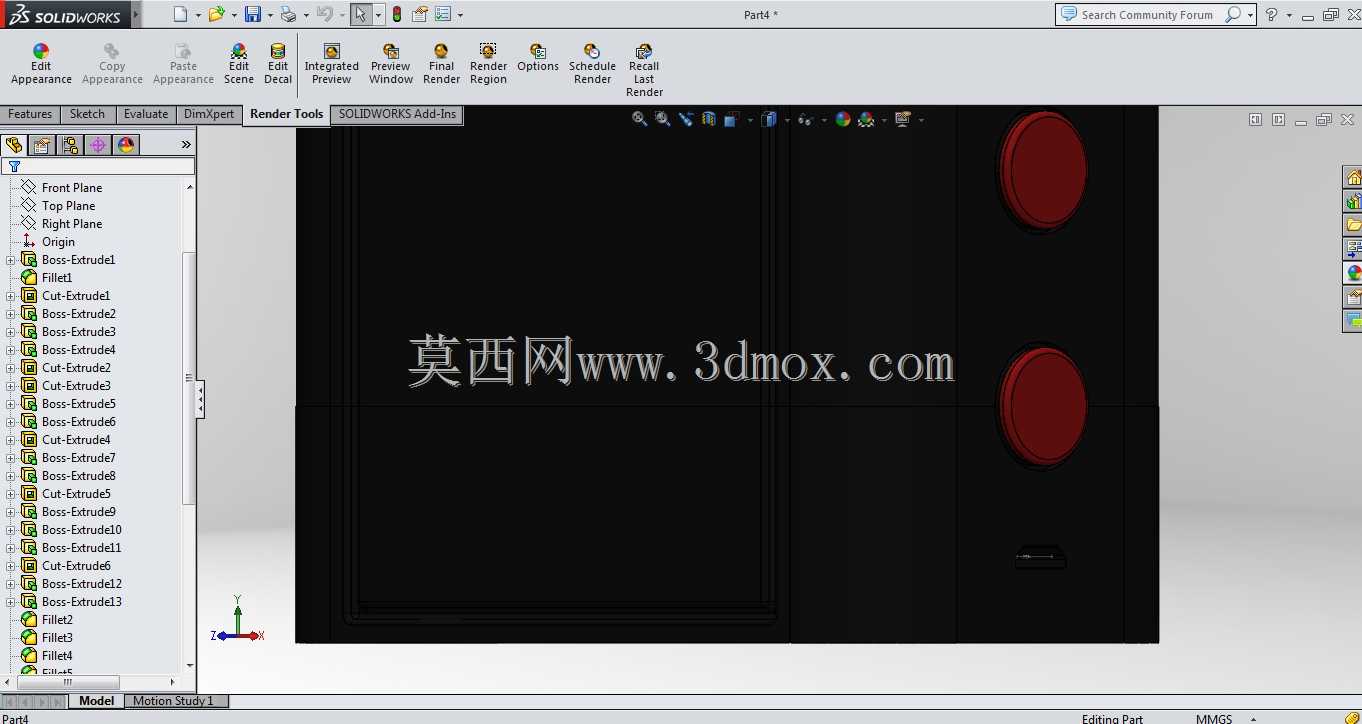This screenshot has width=1362, height=724.
Task: Create a new document
Action: point(180,14)
